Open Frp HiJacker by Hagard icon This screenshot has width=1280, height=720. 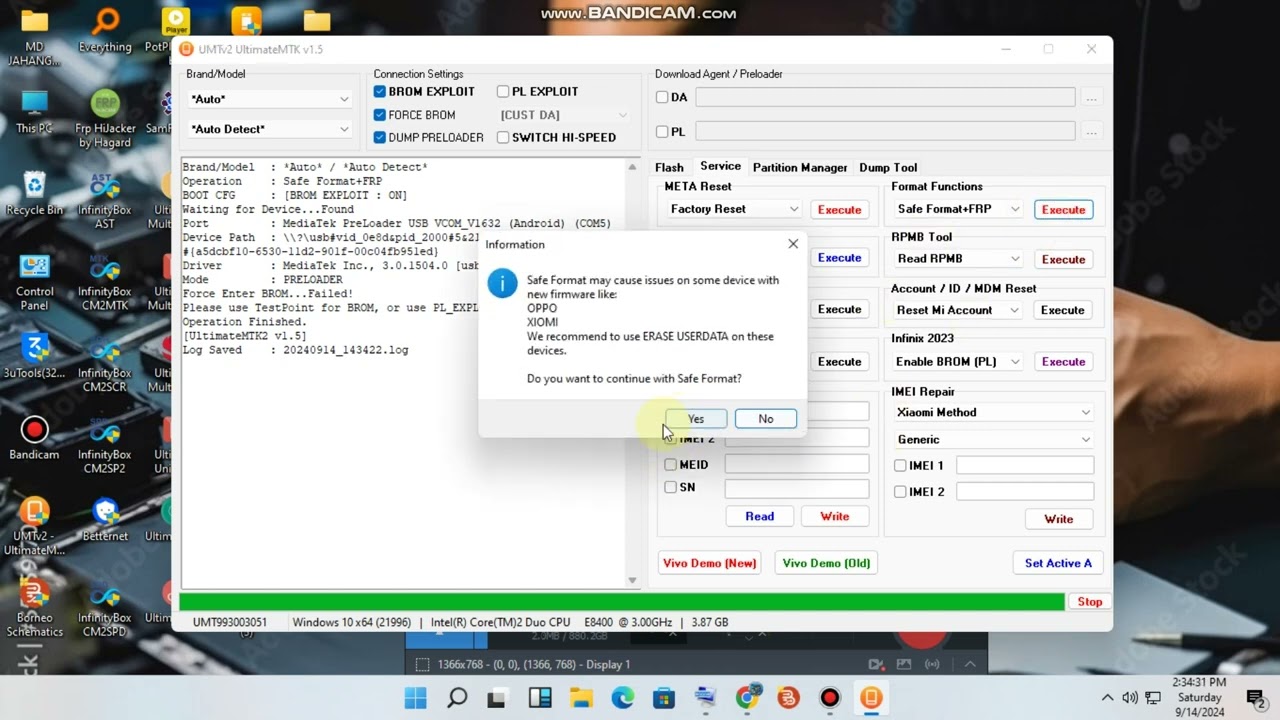pos(105,120)
